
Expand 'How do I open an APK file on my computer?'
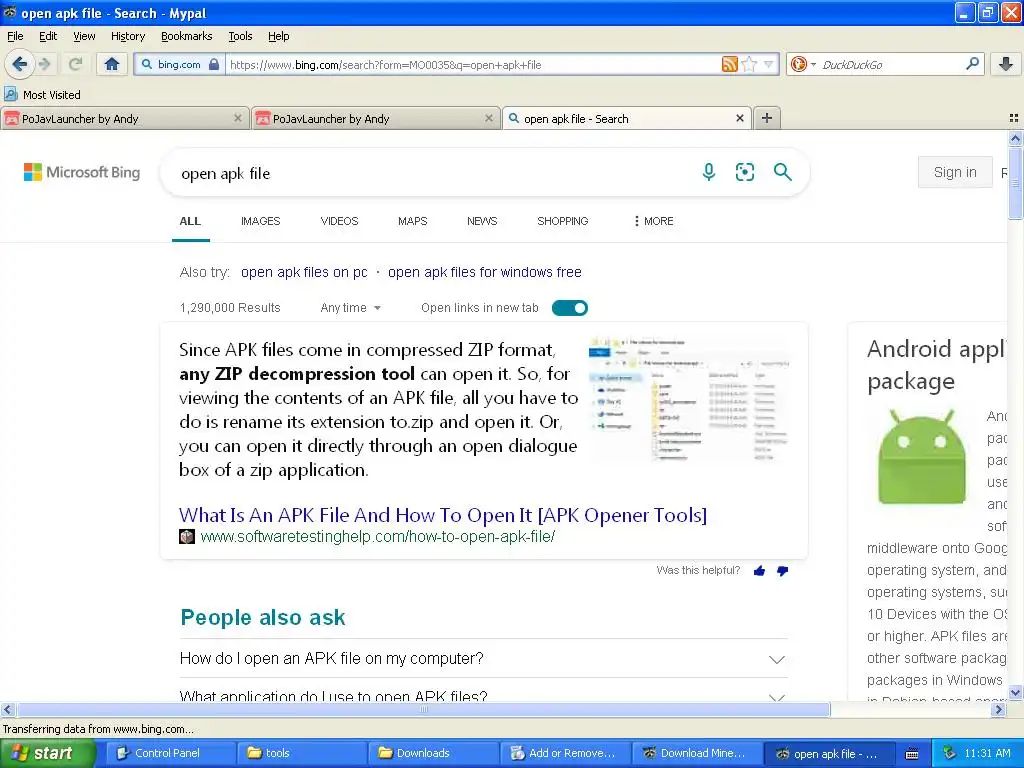[483, 658]
